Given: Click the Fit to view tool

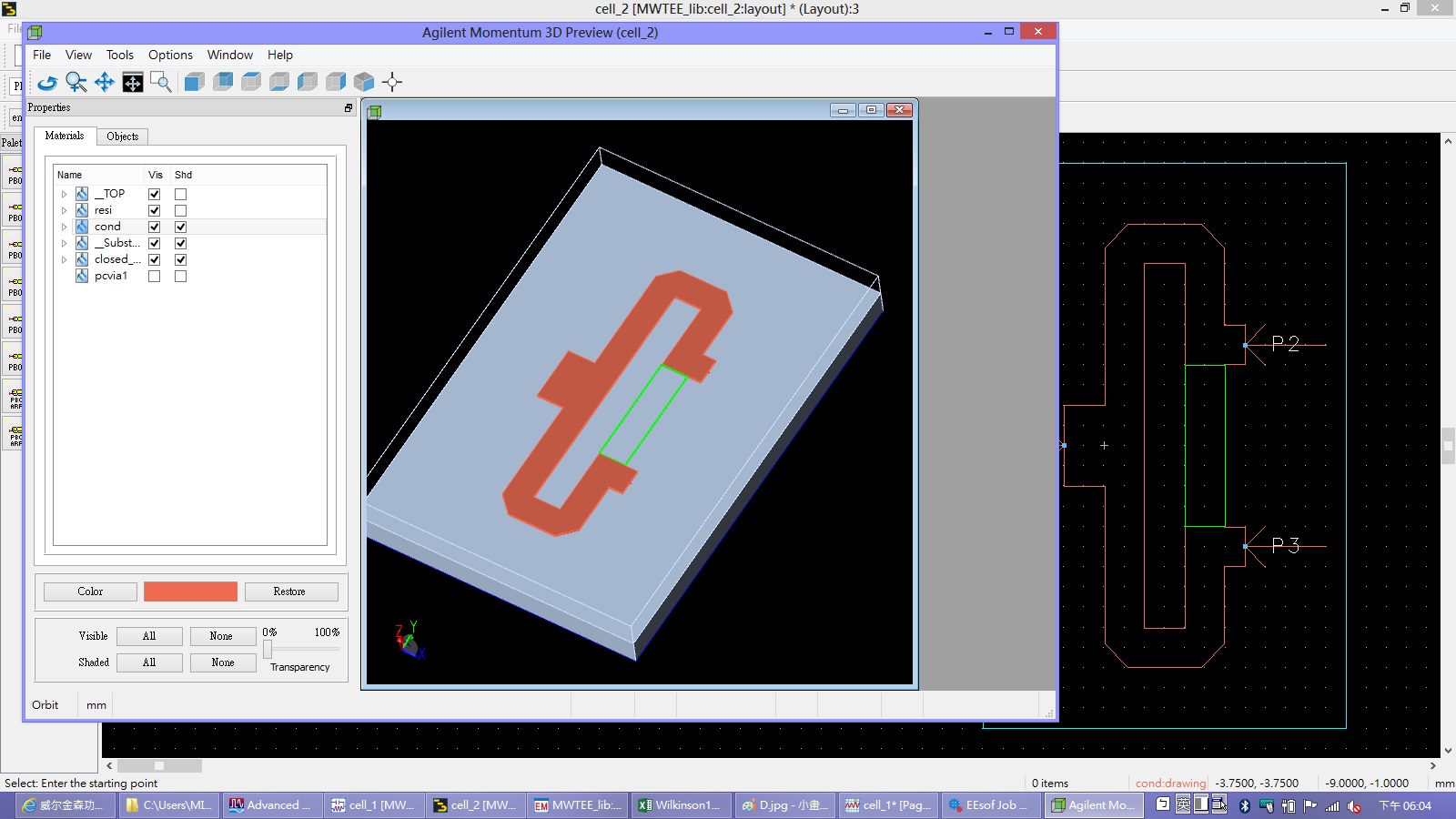Looking at the screenshot, I should (x=133, y=82).
